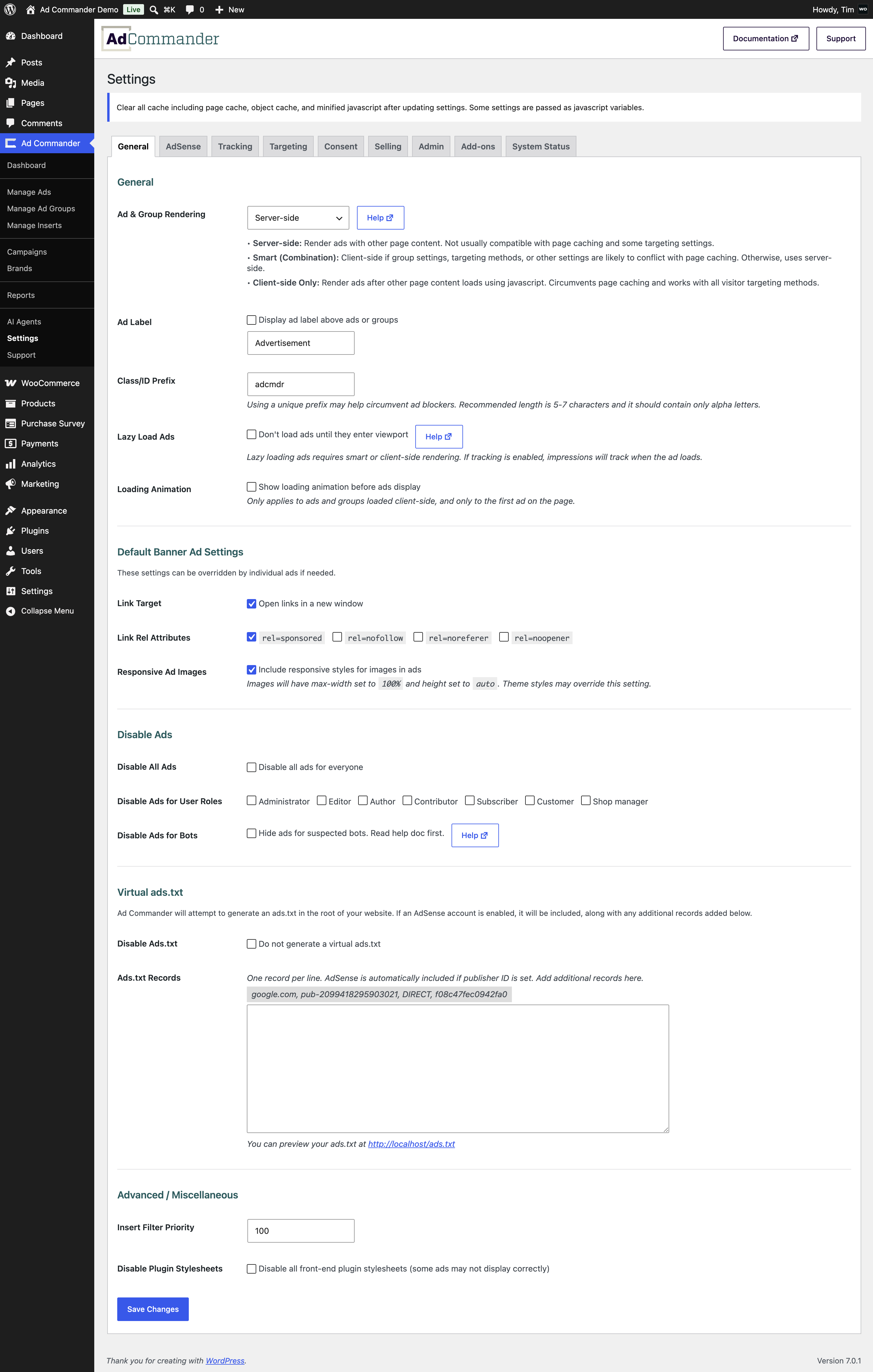Click the Ad Commander menu icon
This screenshot has height=1372, width=873.
(10, 143)
